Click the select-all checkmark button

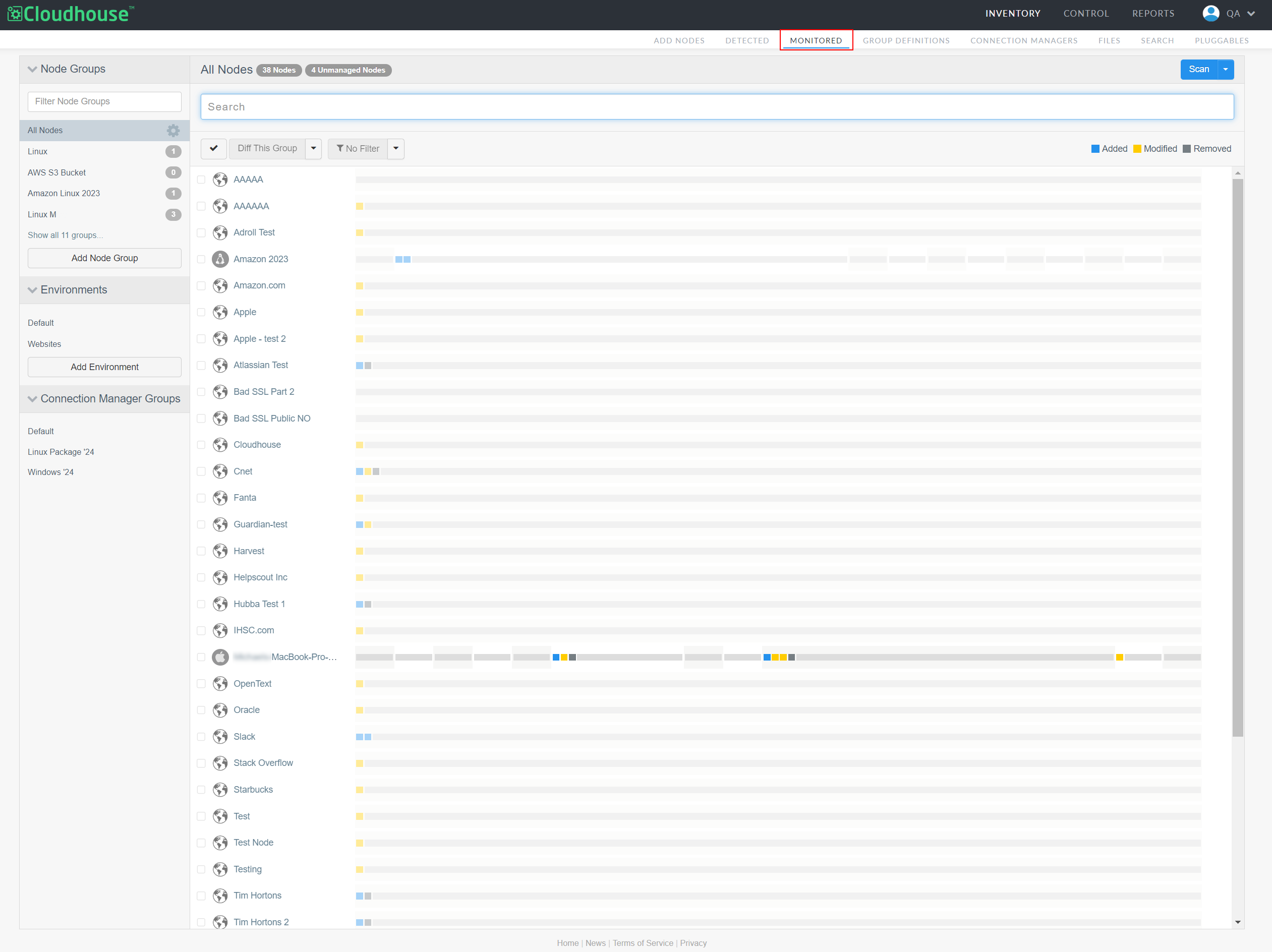pyautogui.click(x=213, y=148)
